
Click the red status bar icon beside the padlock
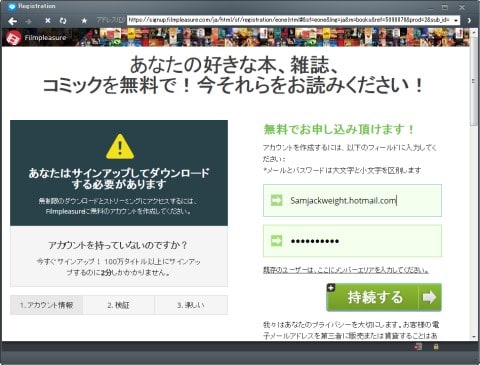coord(418,347)
